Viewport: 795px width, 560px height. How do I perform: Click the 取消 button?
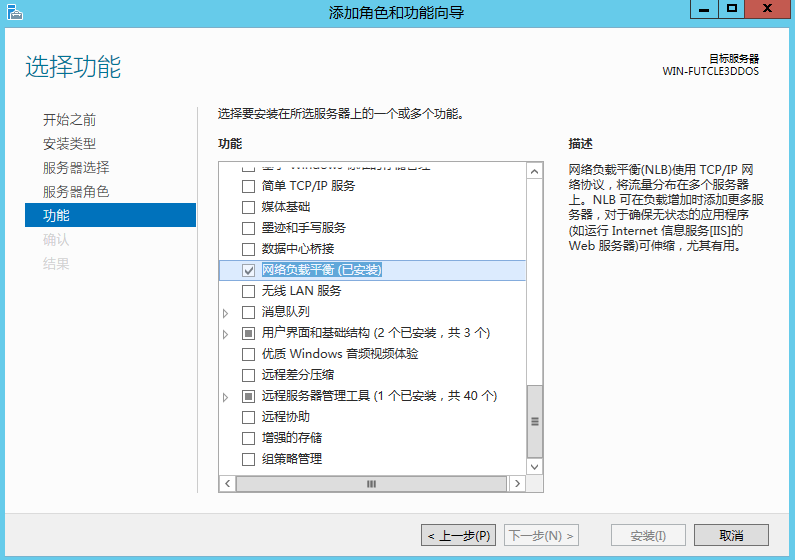coord(731,535)
